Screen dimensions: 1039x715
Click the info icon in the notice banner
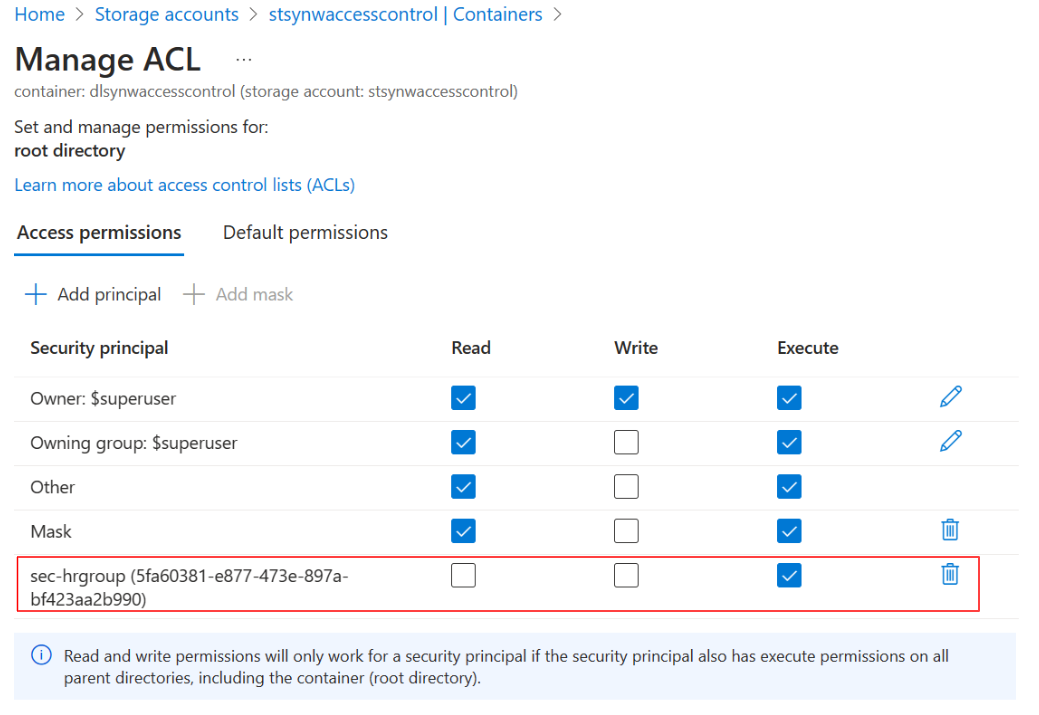[x=40, y=655]
